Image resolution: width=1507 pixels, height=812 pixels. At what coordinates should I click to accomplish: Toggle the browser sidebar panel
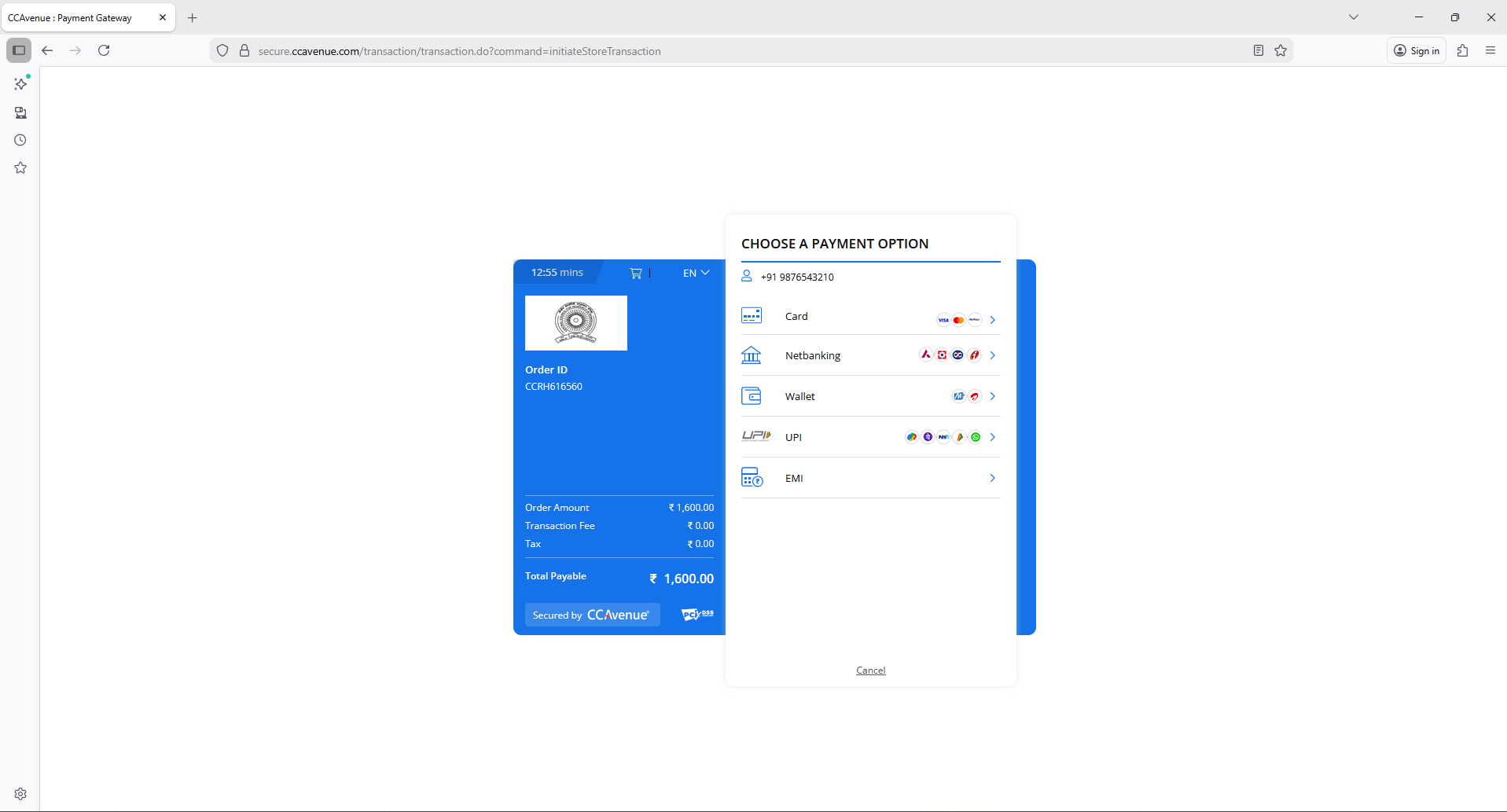click(x=19, y=50)
